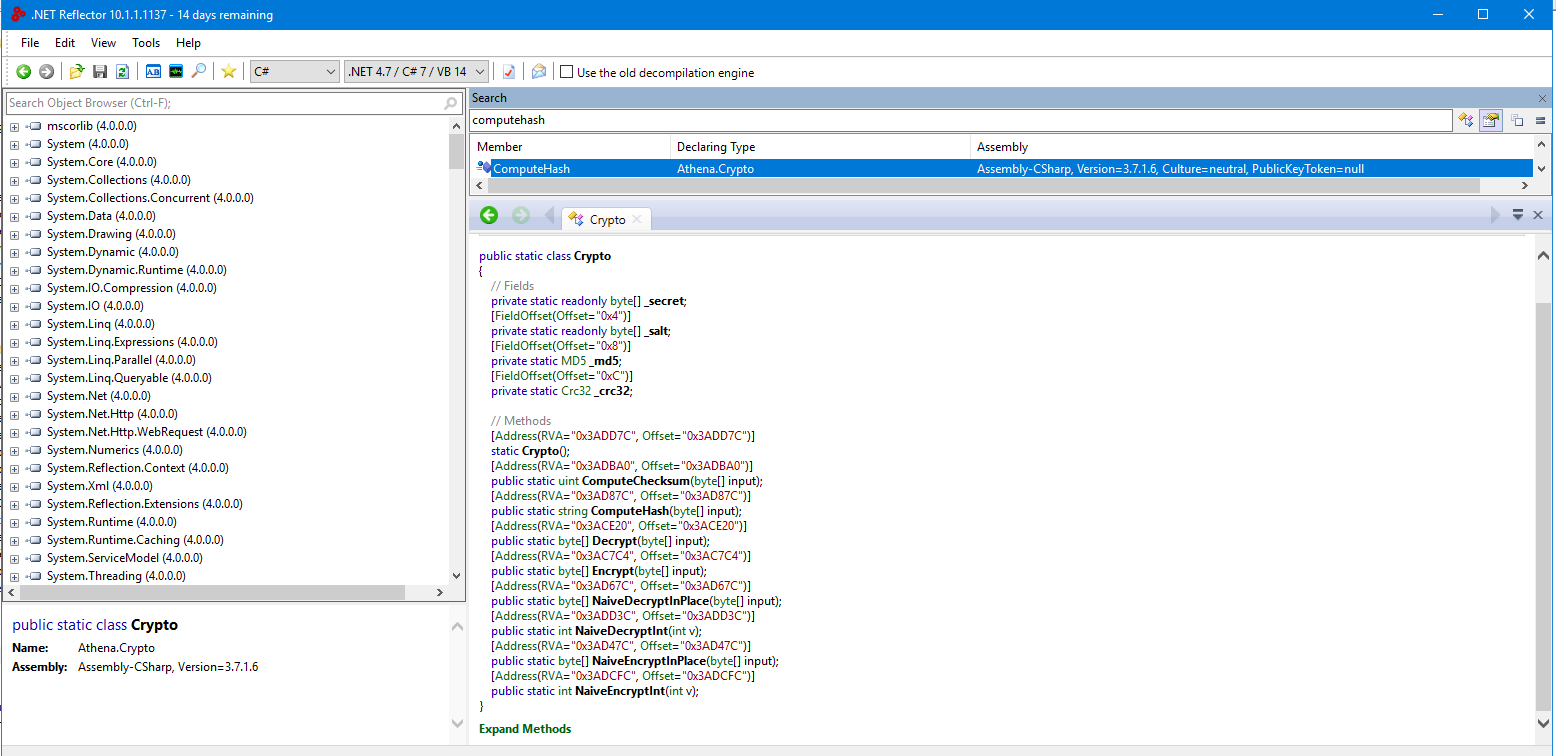Open the Help menu
Image resolution: width=1556 pixels, height=756 pixels.
click(188, 43)
